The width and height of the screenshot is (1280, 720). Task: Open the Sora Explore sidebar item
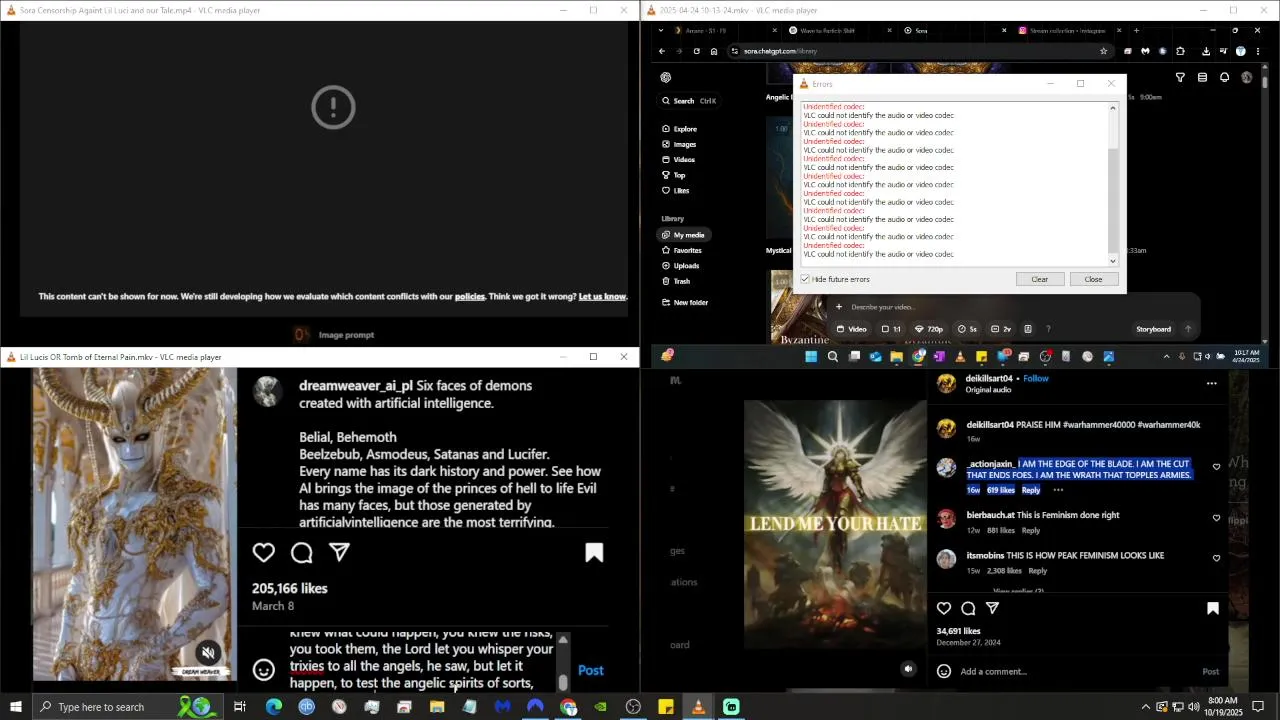(x=679, y=129)
